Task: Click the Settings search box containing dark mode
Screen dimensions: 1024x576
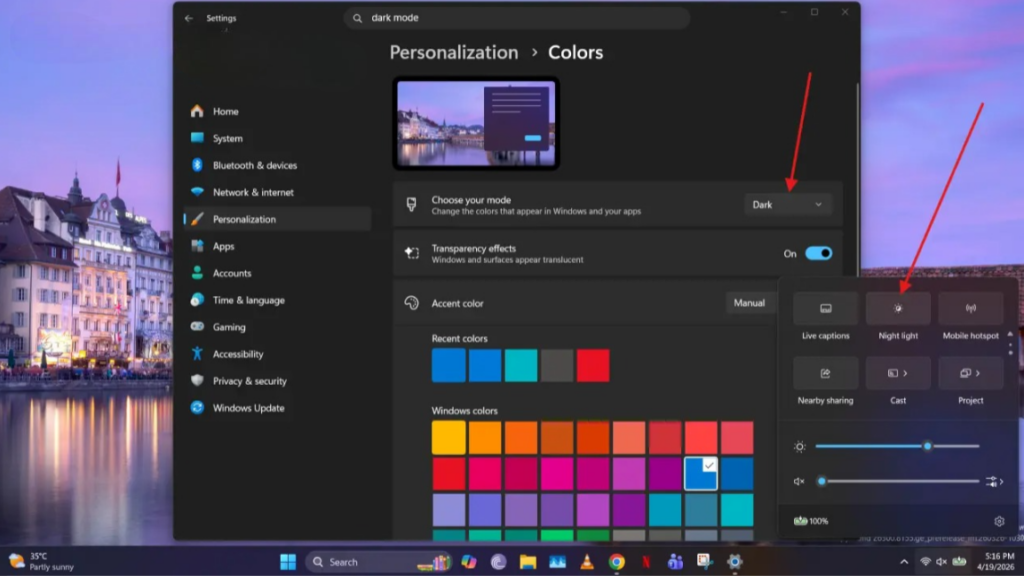Action: pyautogui.click(x=517, y=18)
